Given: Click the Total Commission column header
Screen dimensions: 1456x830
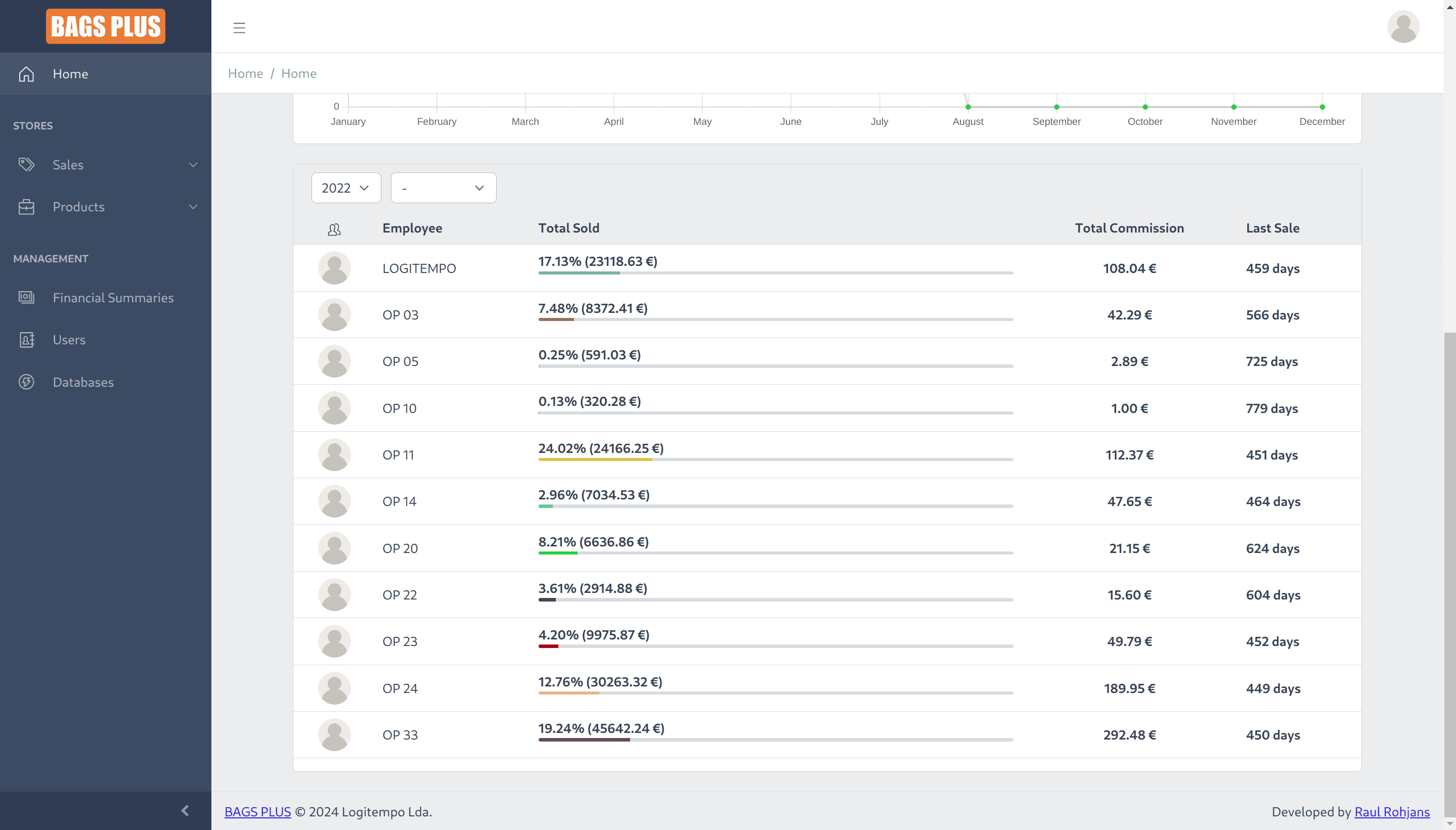Looking at the screenshot, I should [1129, 228].
